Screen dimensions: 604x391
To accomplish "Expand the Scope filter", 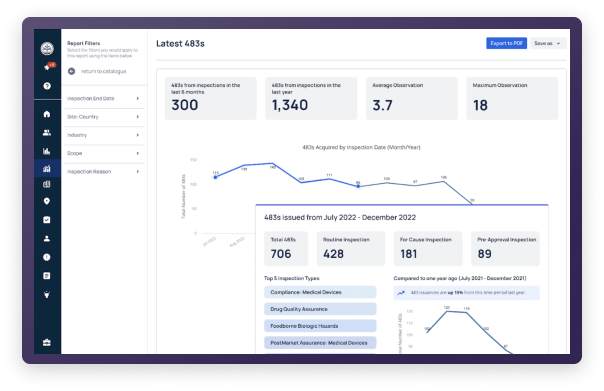I will [x=103, y=153].
